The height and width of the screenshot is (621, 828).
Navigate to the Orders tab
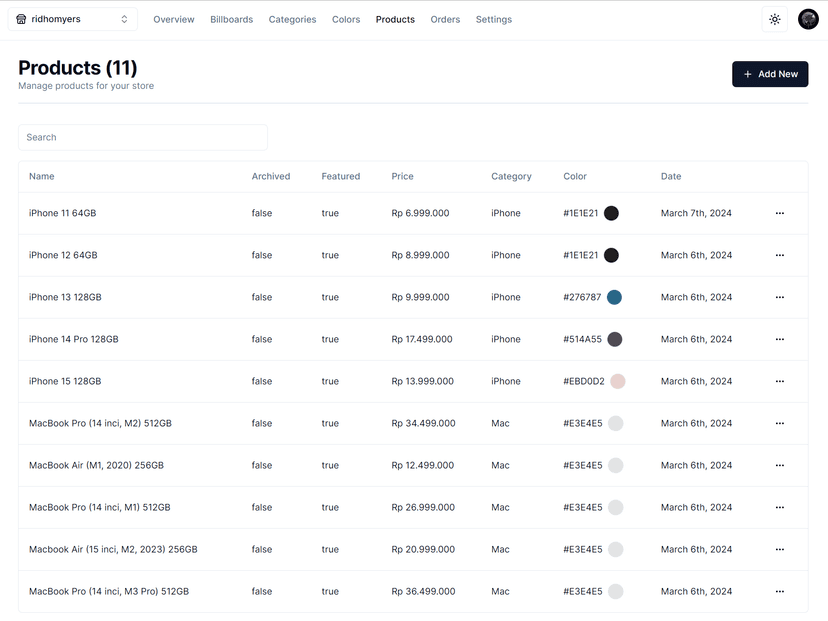(445, 20)
